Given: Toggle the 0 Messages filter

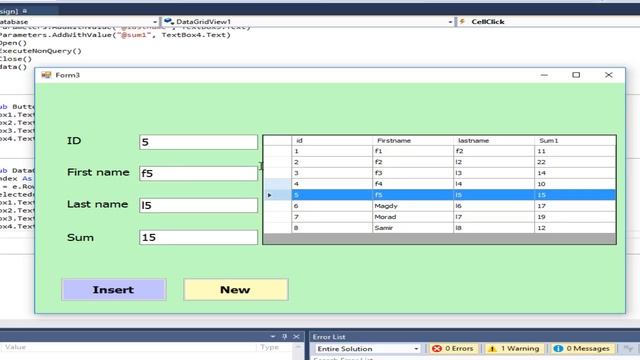Looking at the screenshot, I should point(582,349).
